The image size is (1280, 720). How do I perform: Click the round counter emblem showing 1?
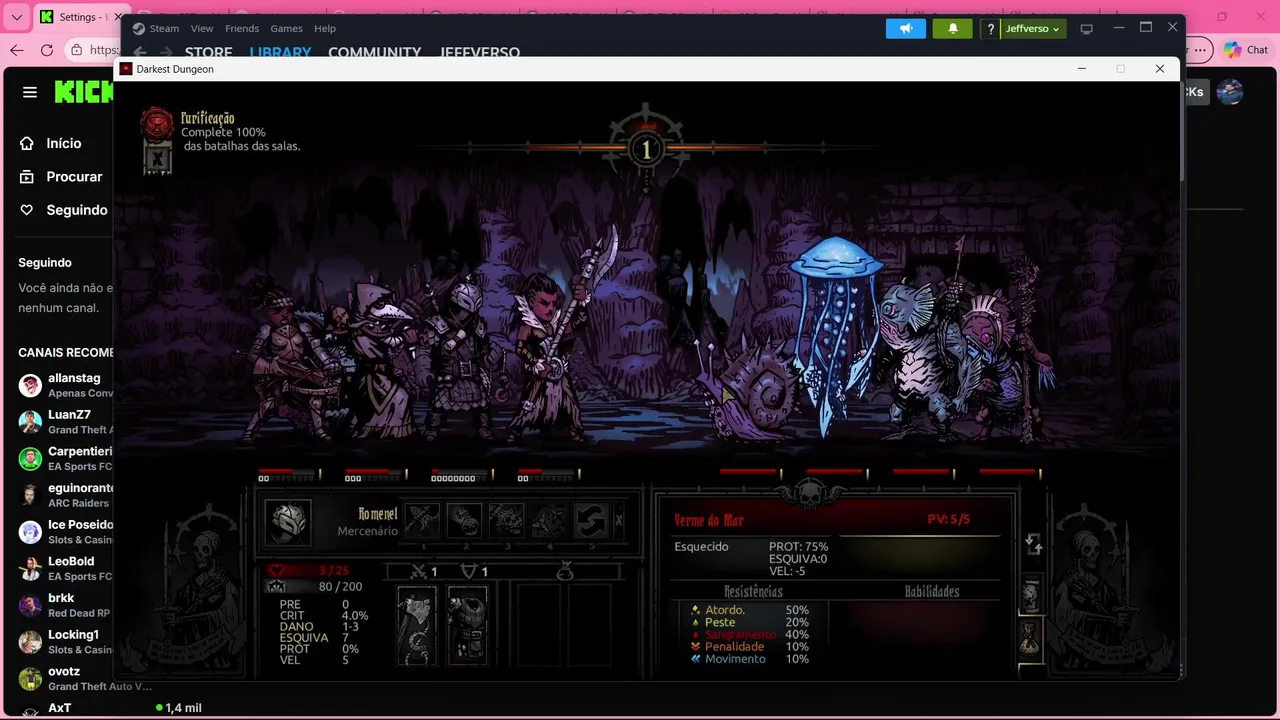pyautogui.click(x=646, y=150)
